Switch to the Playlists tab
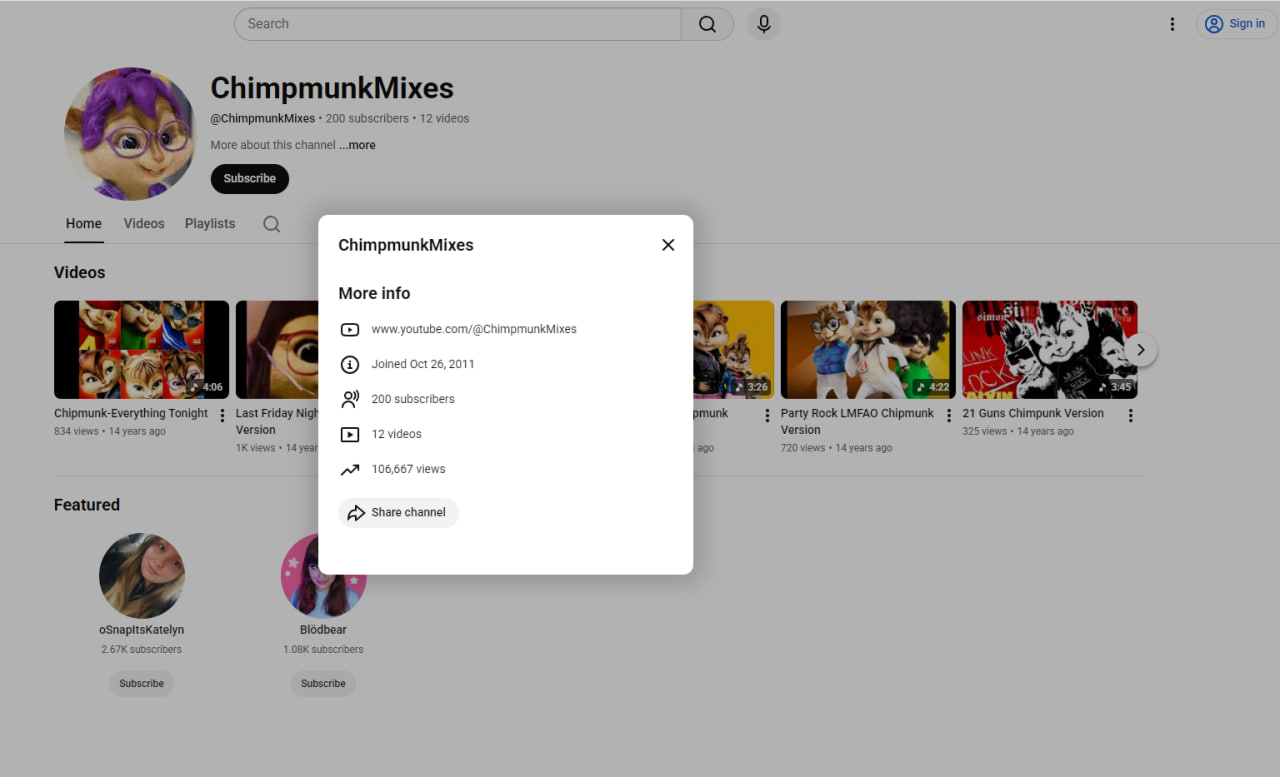The height and width of the screenshot is (777, 1280). tap(210, 224)
